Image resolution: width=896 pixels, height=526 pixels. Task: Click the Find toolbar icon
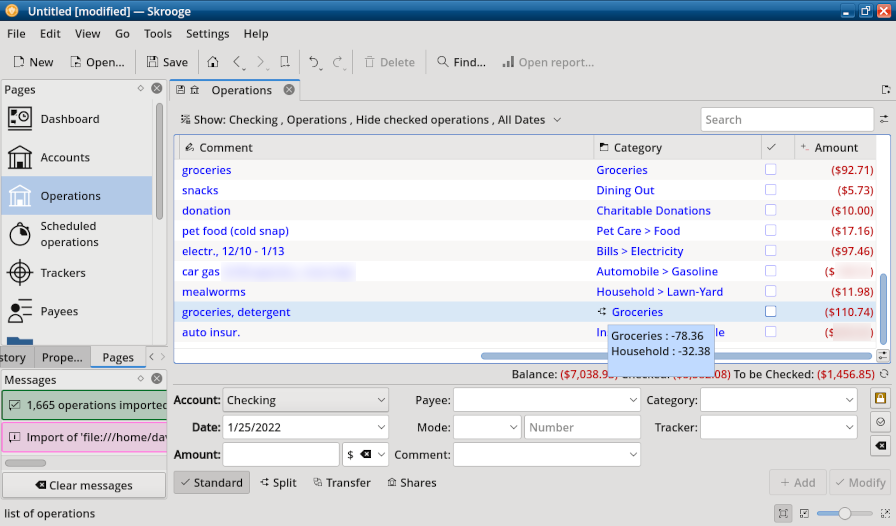(461, 62)
